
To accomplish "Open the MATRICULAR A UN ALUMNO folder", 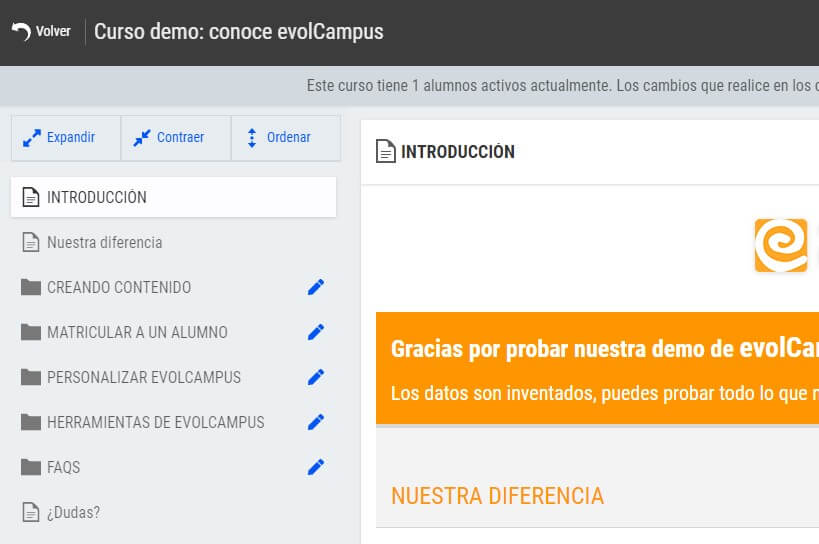I will tap(137, 333).
